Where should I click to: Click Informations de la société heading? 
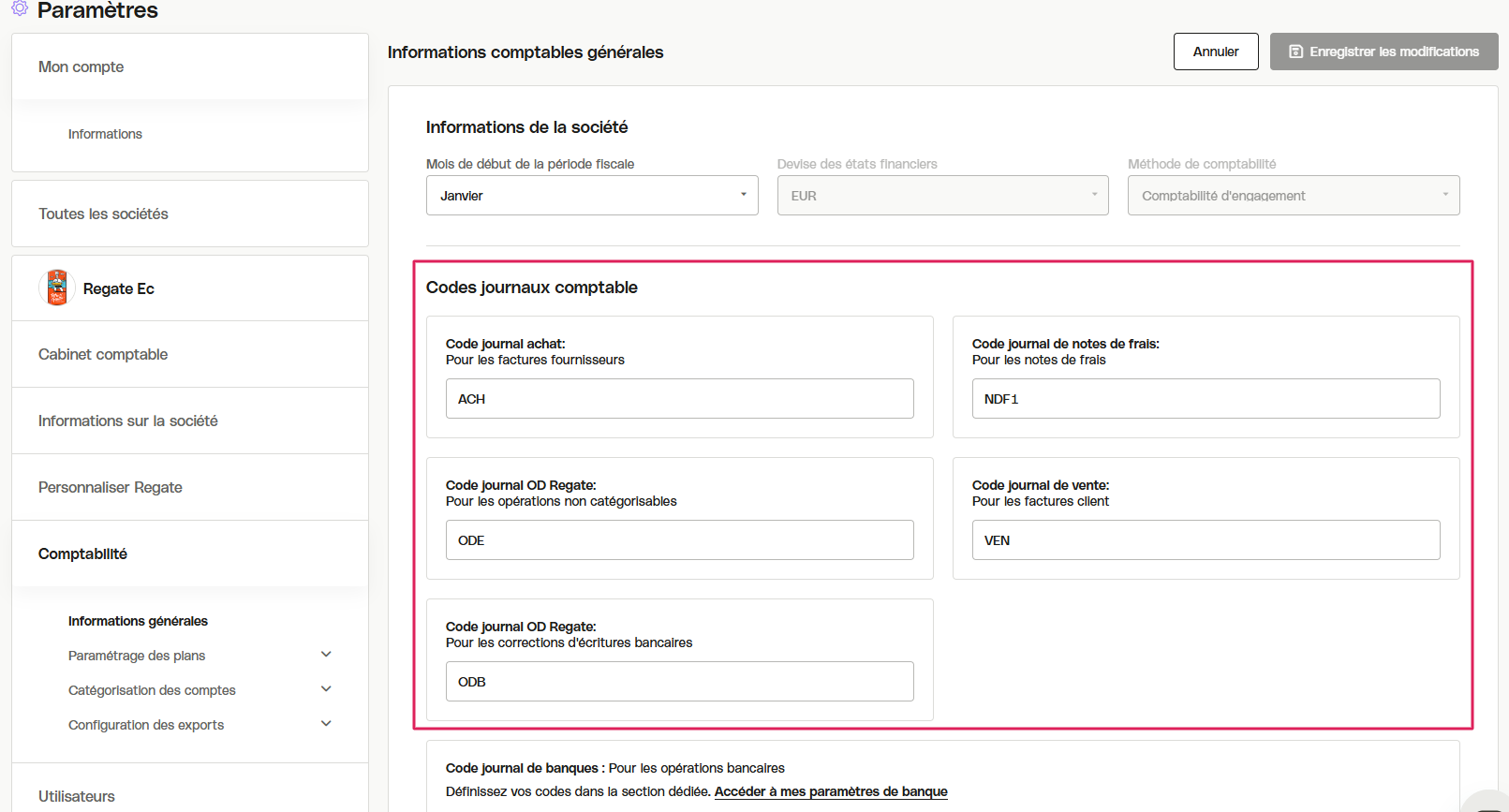(x=527, y=127)
